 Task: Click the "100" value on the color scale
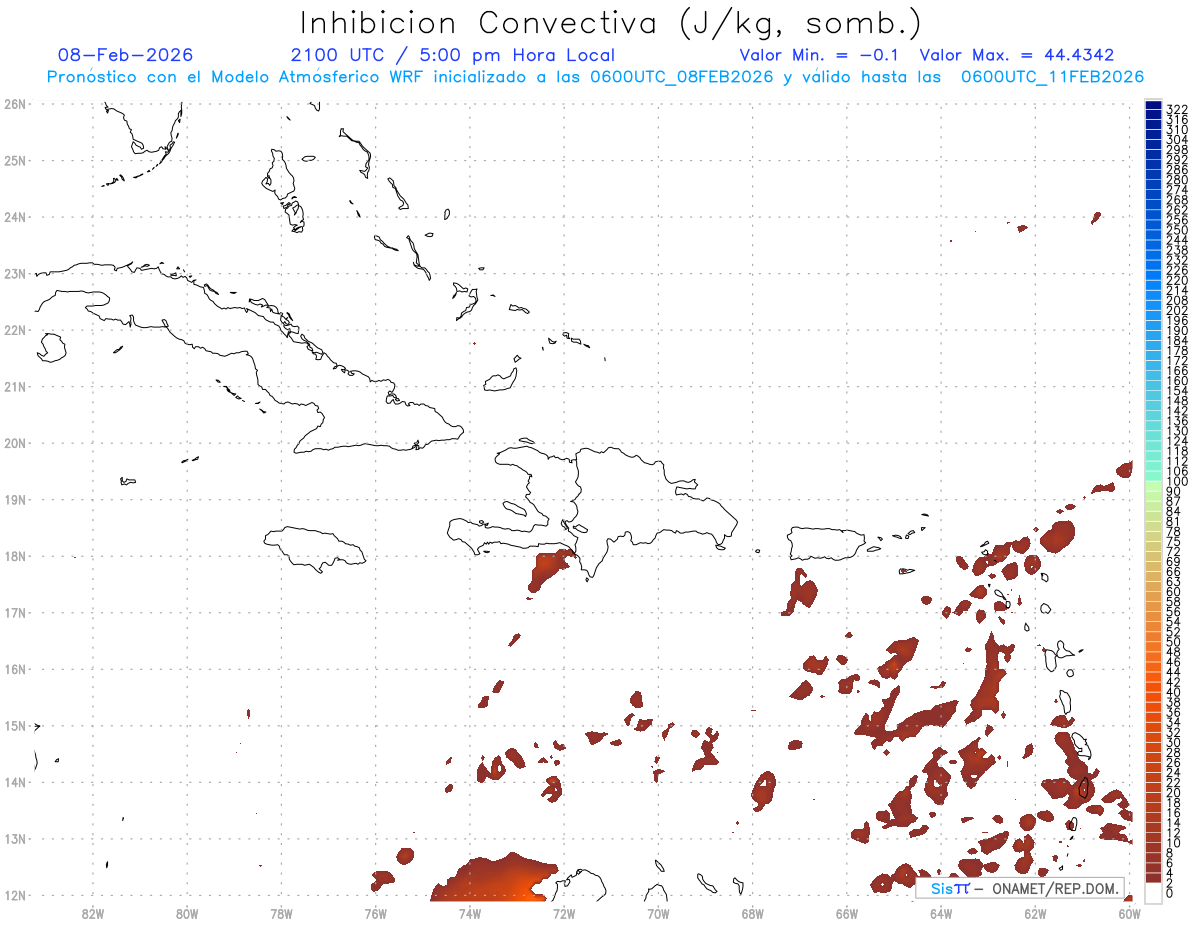1177,482
